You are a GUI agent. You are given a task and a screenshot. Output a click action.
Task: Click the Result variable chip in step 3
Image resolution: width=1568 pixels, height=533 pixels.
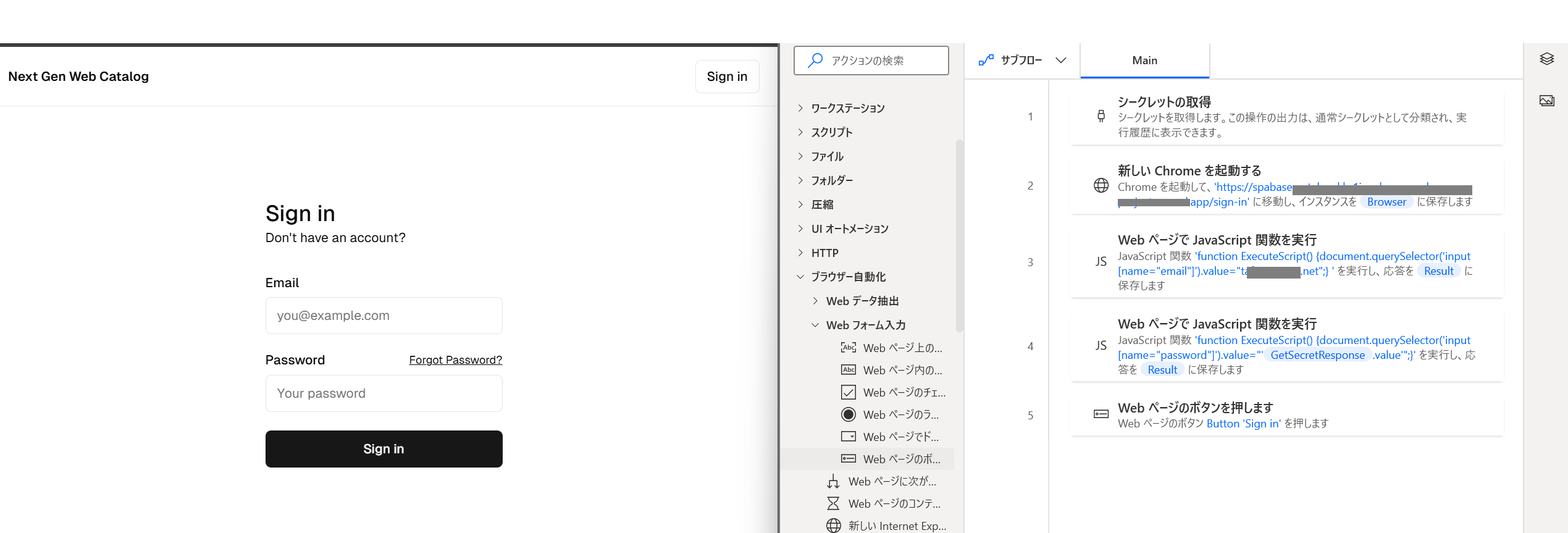point(1438,271)
